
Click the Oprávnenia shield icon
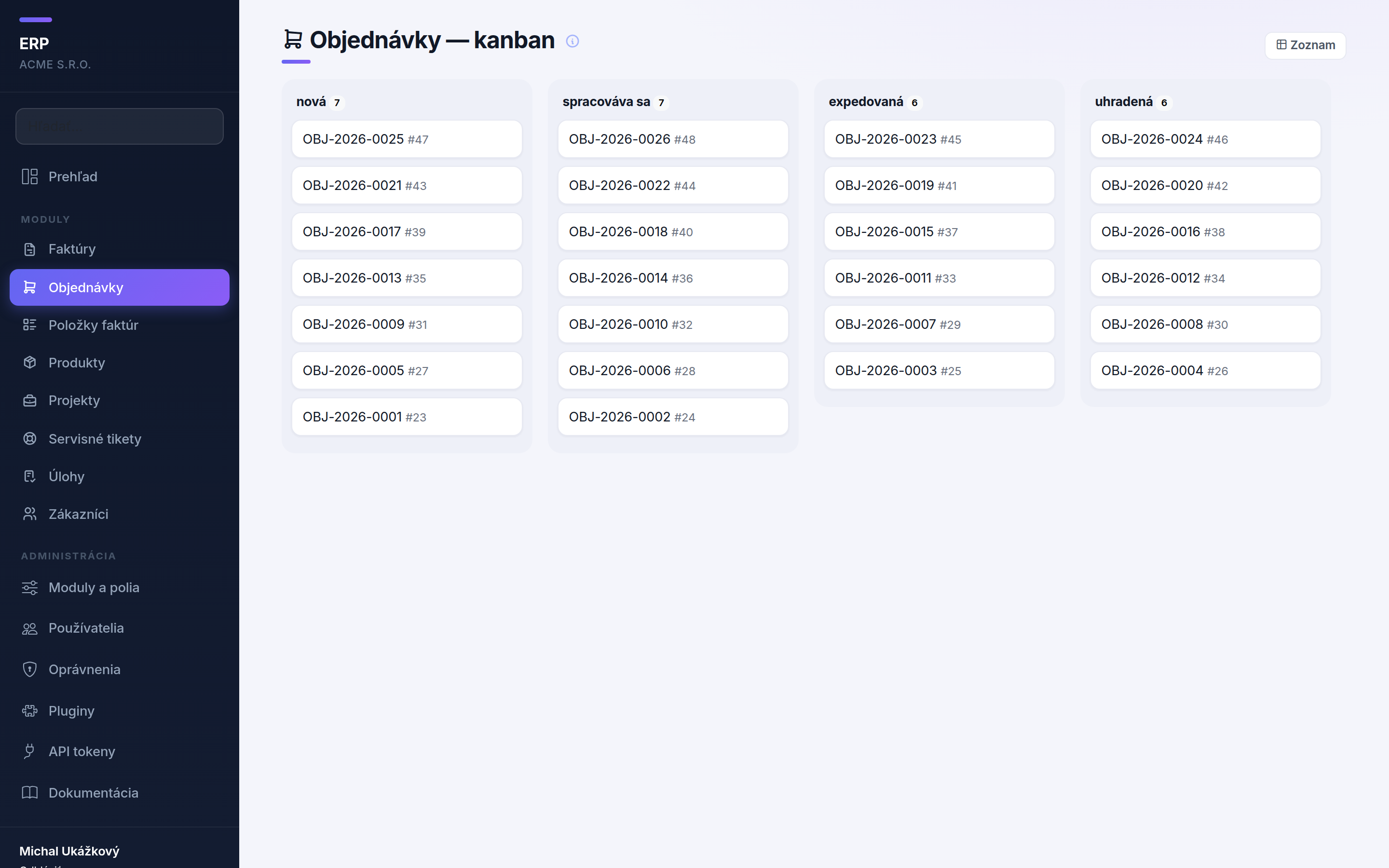point(30,669)
